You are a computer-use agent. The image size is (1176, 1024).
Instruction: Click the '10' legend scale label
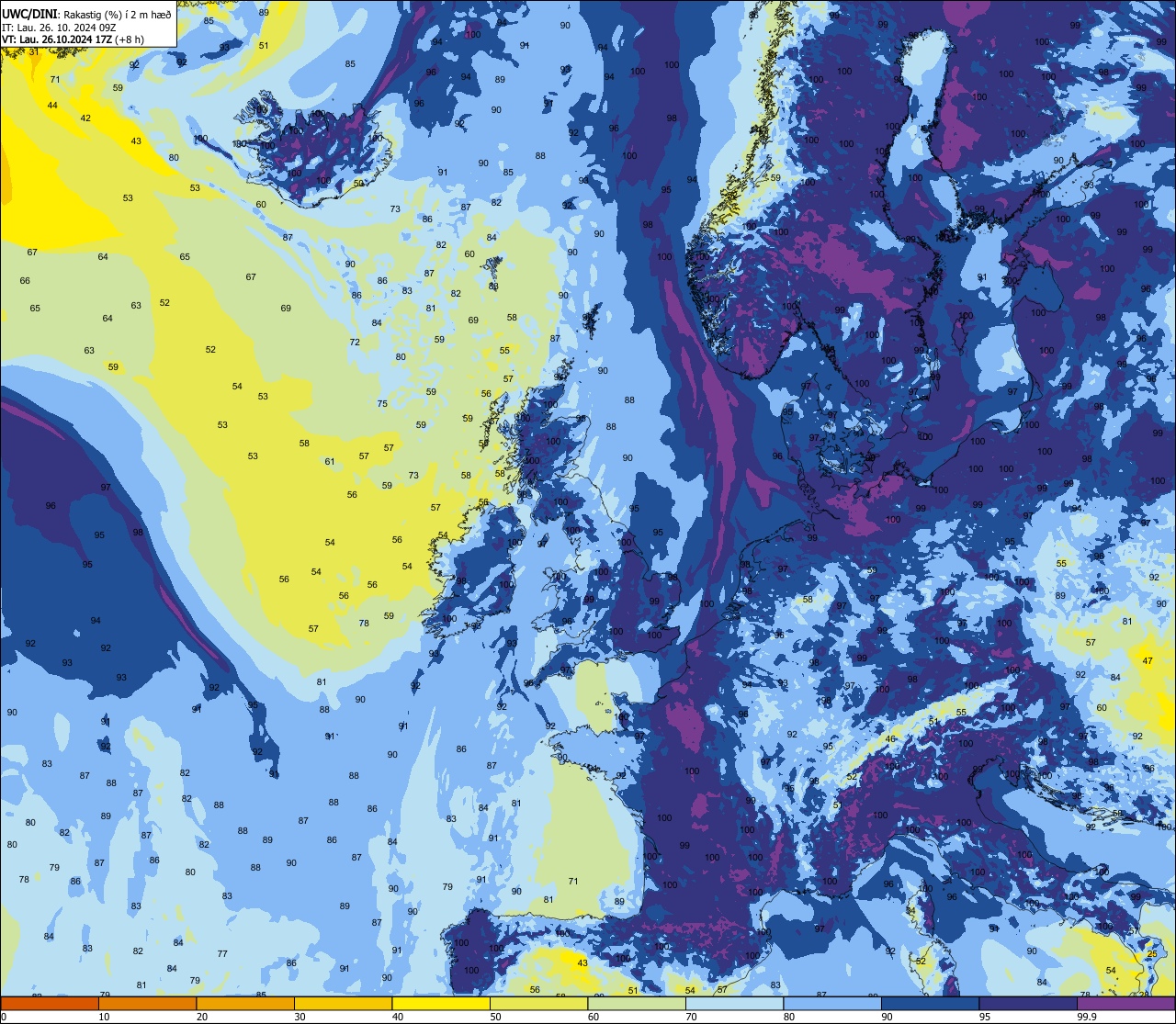coord(104,1017)
